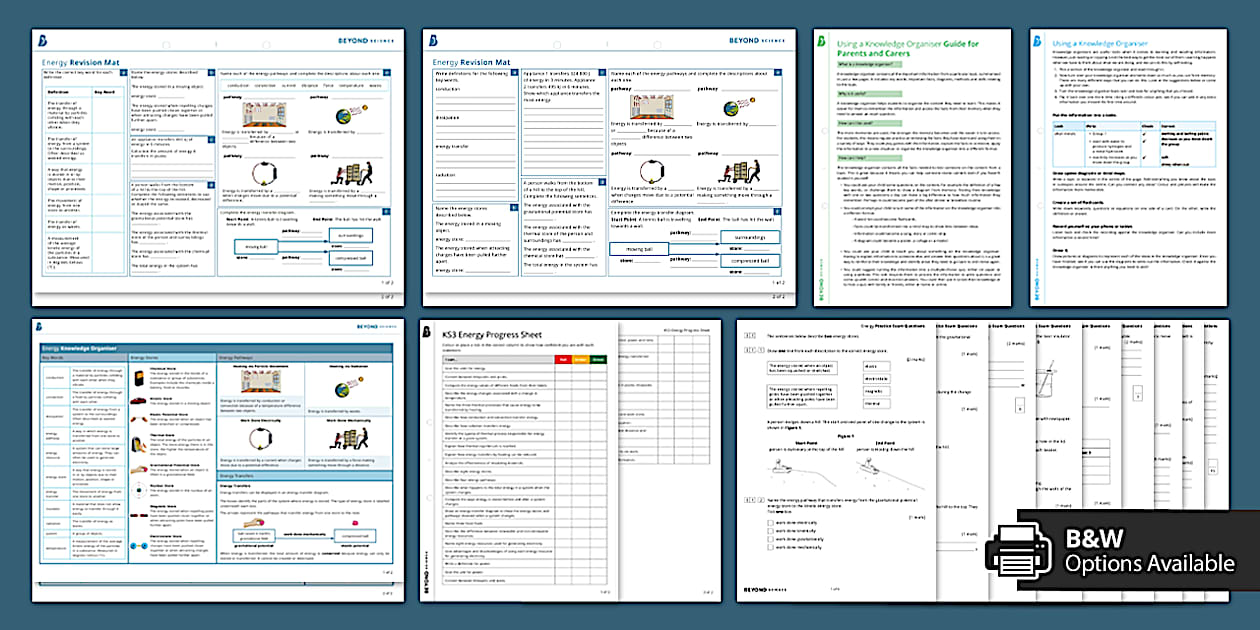This screenshot has width=1260, height=630.
Task: Expand the "What is a knowledge organiser?" section
Action: click(870, 65)
